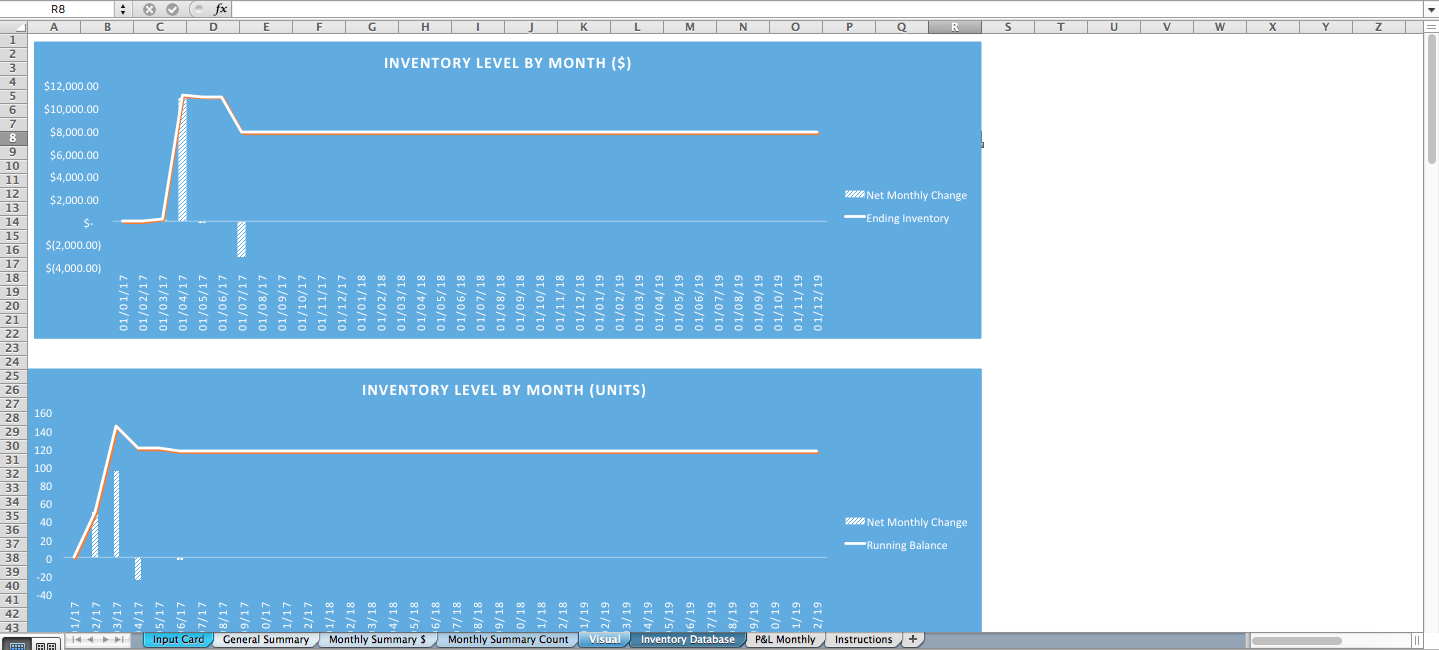Click inside the formula bar input

click(x=825, y=9)
